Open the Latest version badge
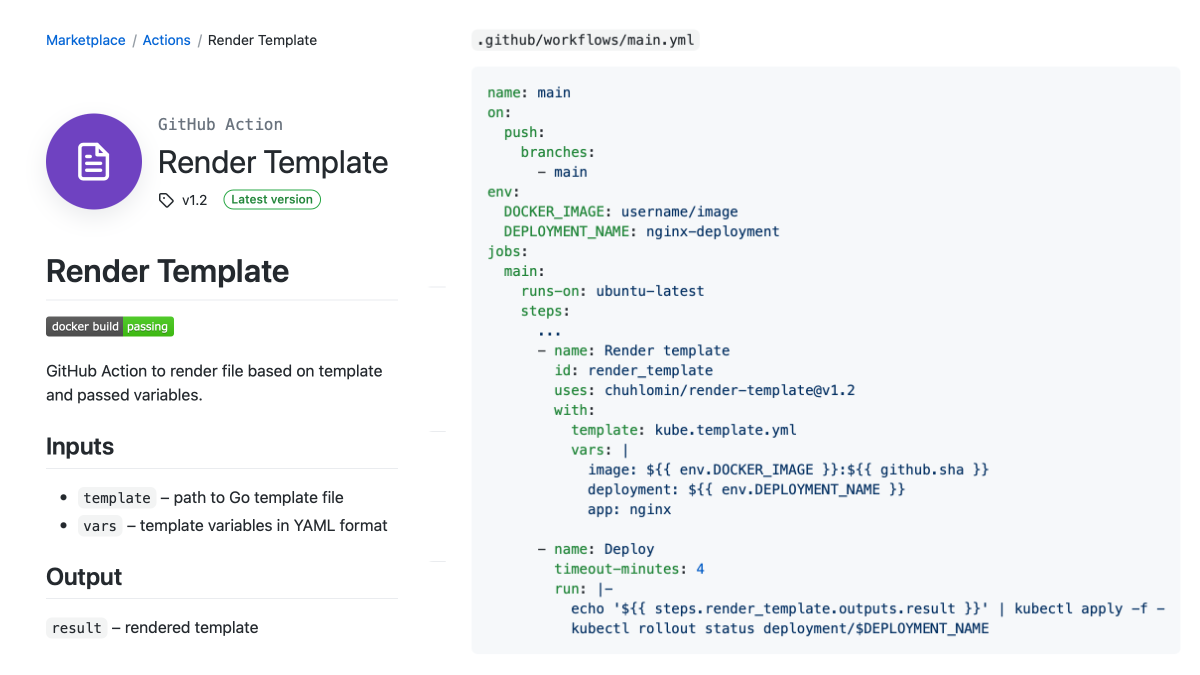Viewport: 1200px width, 675px height. [272, 199]
